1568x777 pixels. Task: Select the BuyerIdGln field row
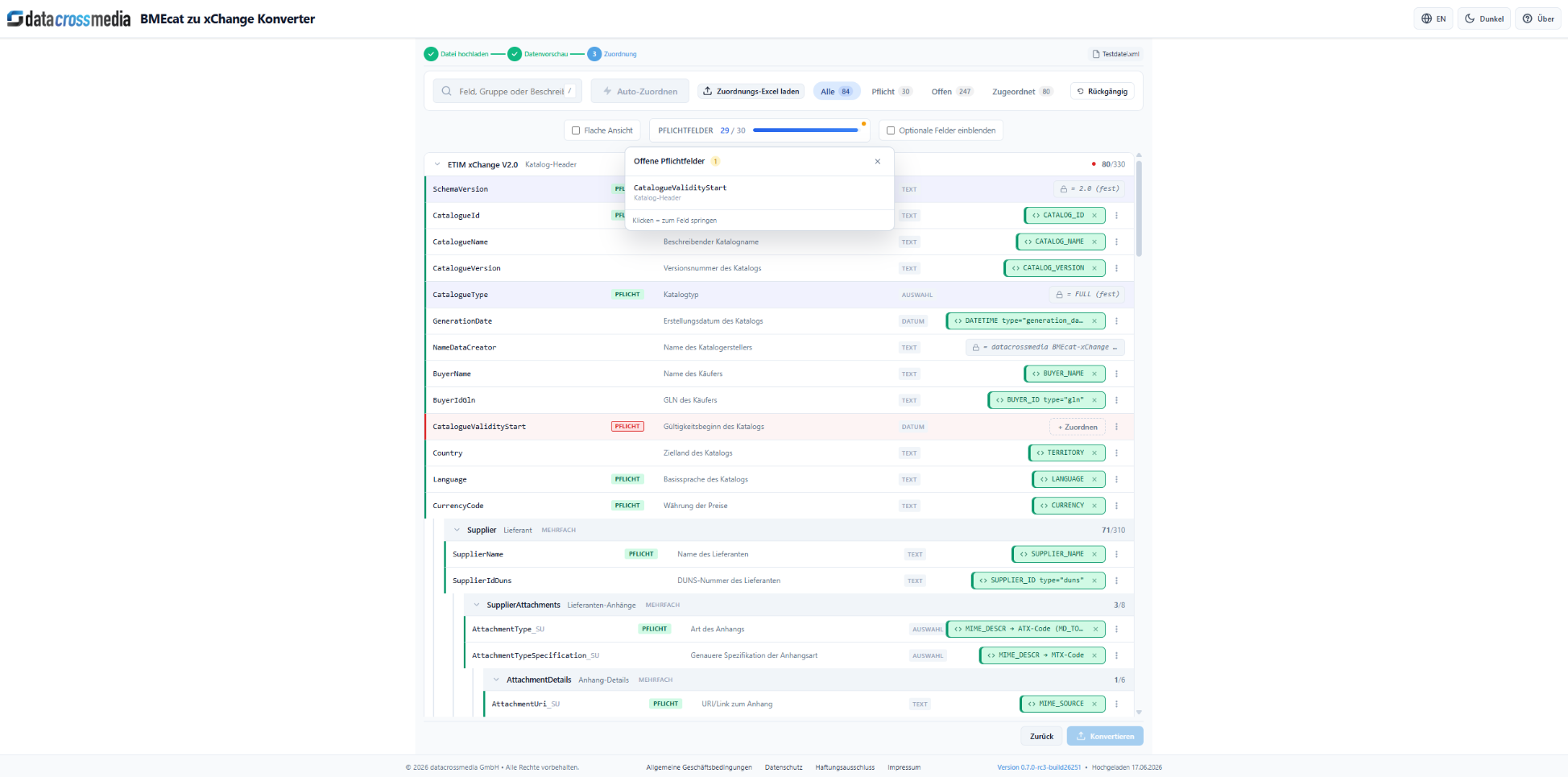click(779, 400)
